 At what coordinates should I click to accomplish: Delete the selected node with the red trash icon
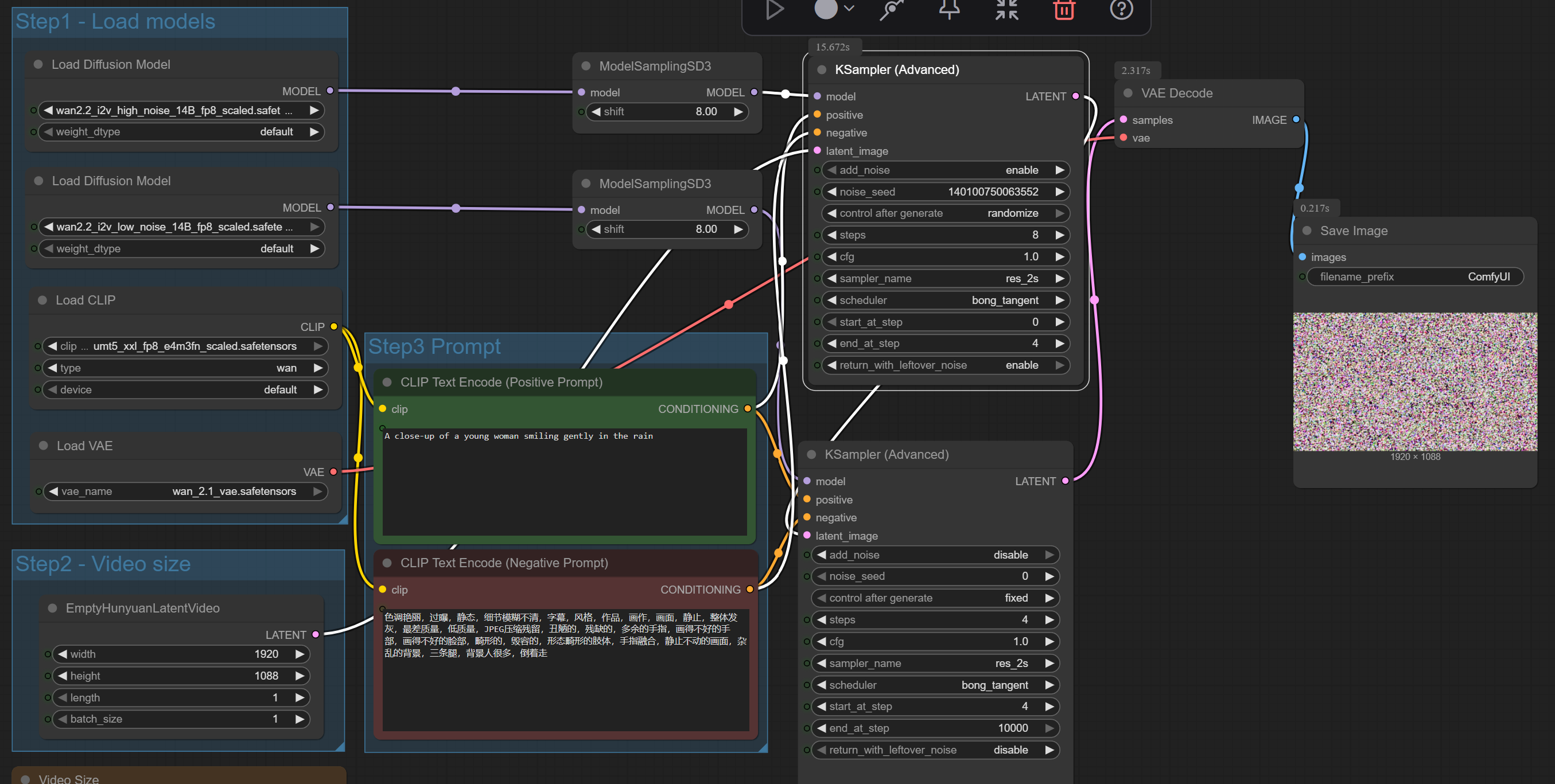[x=1064, y=9]
